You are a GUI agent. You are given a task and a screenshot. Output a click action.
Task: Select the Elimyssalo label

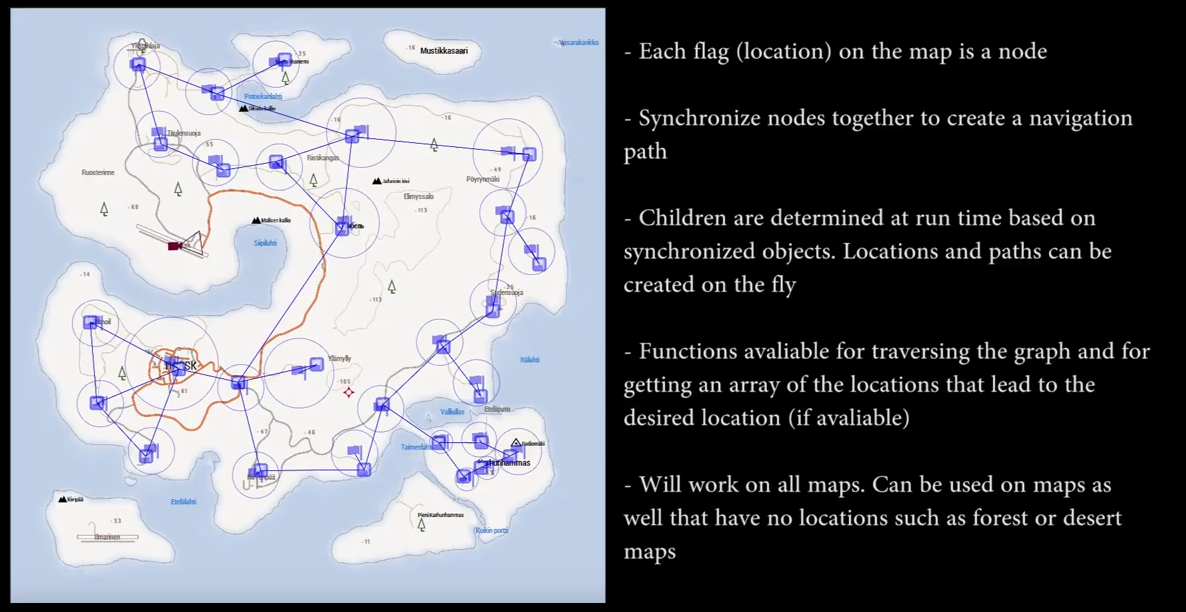(419, 196)
